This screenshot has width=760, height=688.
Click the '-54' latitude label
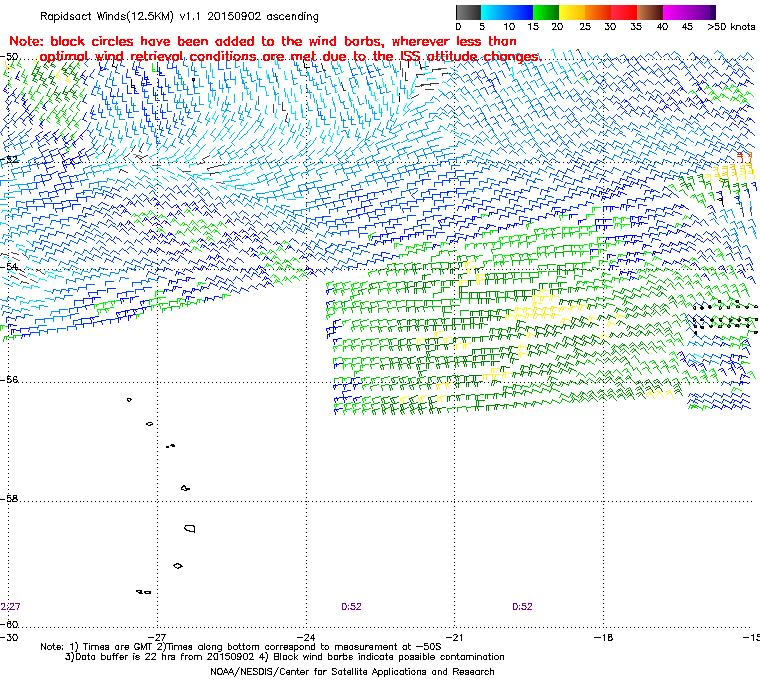(9, 267)
